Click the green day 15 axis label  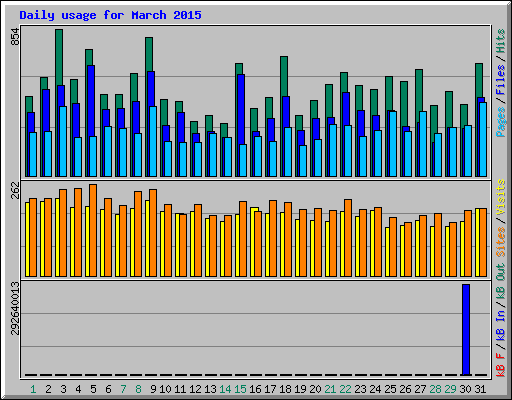[240, 389]
